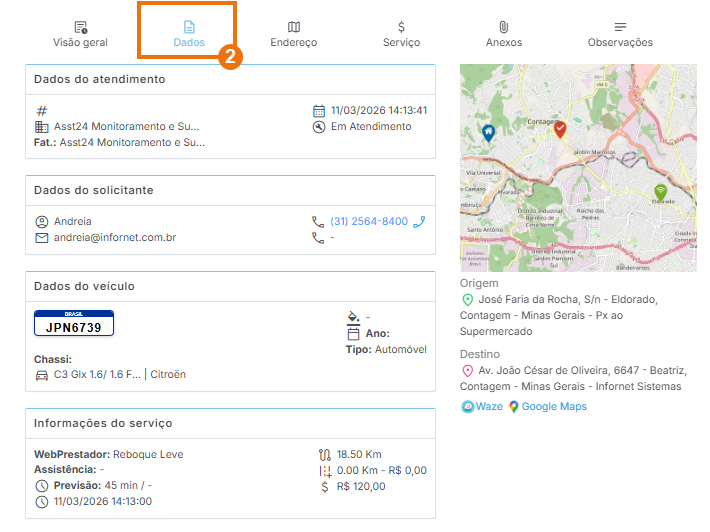The width and height of the screenshot is (710, 532).
Task: Open the Serviço tab
Action: tap(401, 34)
